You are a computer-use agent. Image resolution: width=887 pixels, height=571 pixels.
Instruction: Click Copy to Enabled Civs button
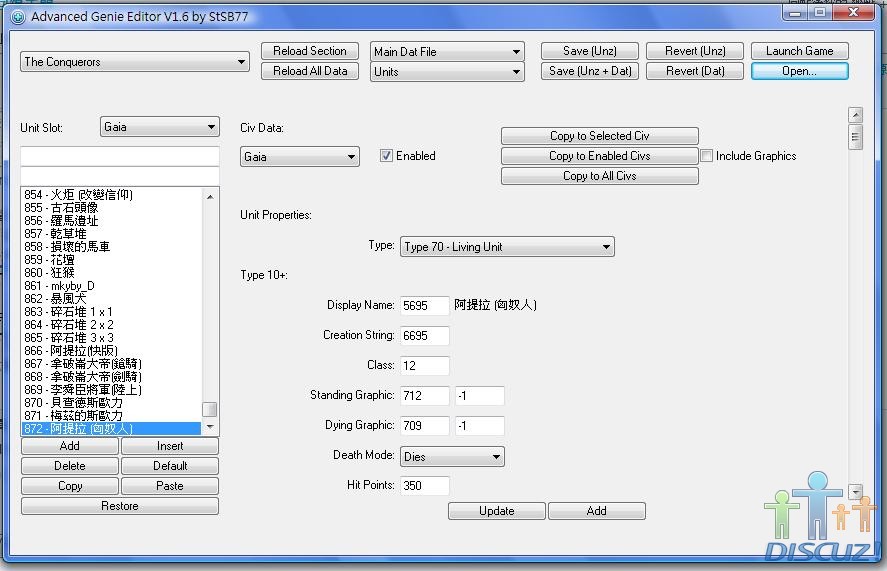point(599,156)
